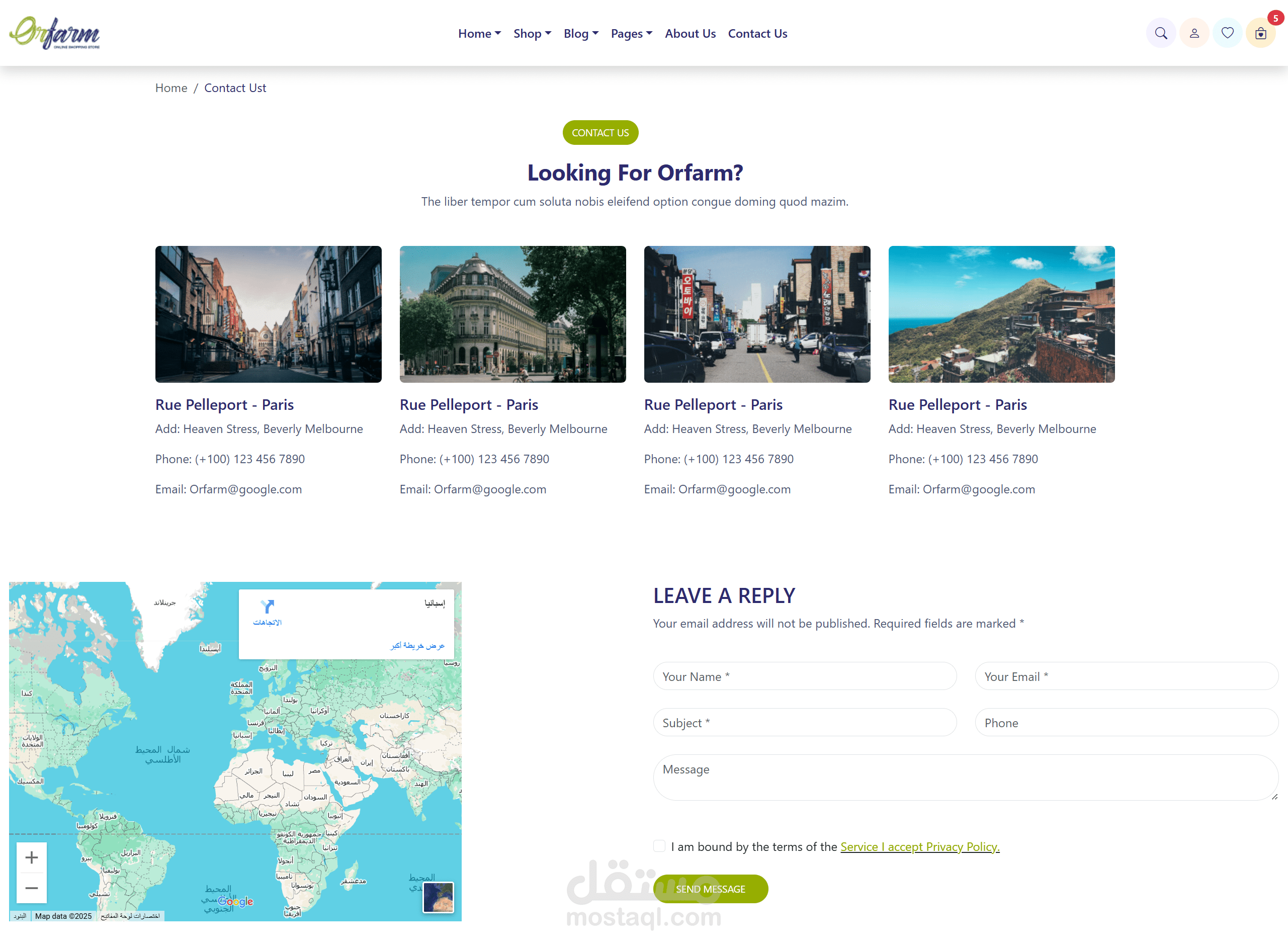This screenshot has width=1288, height=950.
Task: Open the About Us menu item
Action: (690, 33)
